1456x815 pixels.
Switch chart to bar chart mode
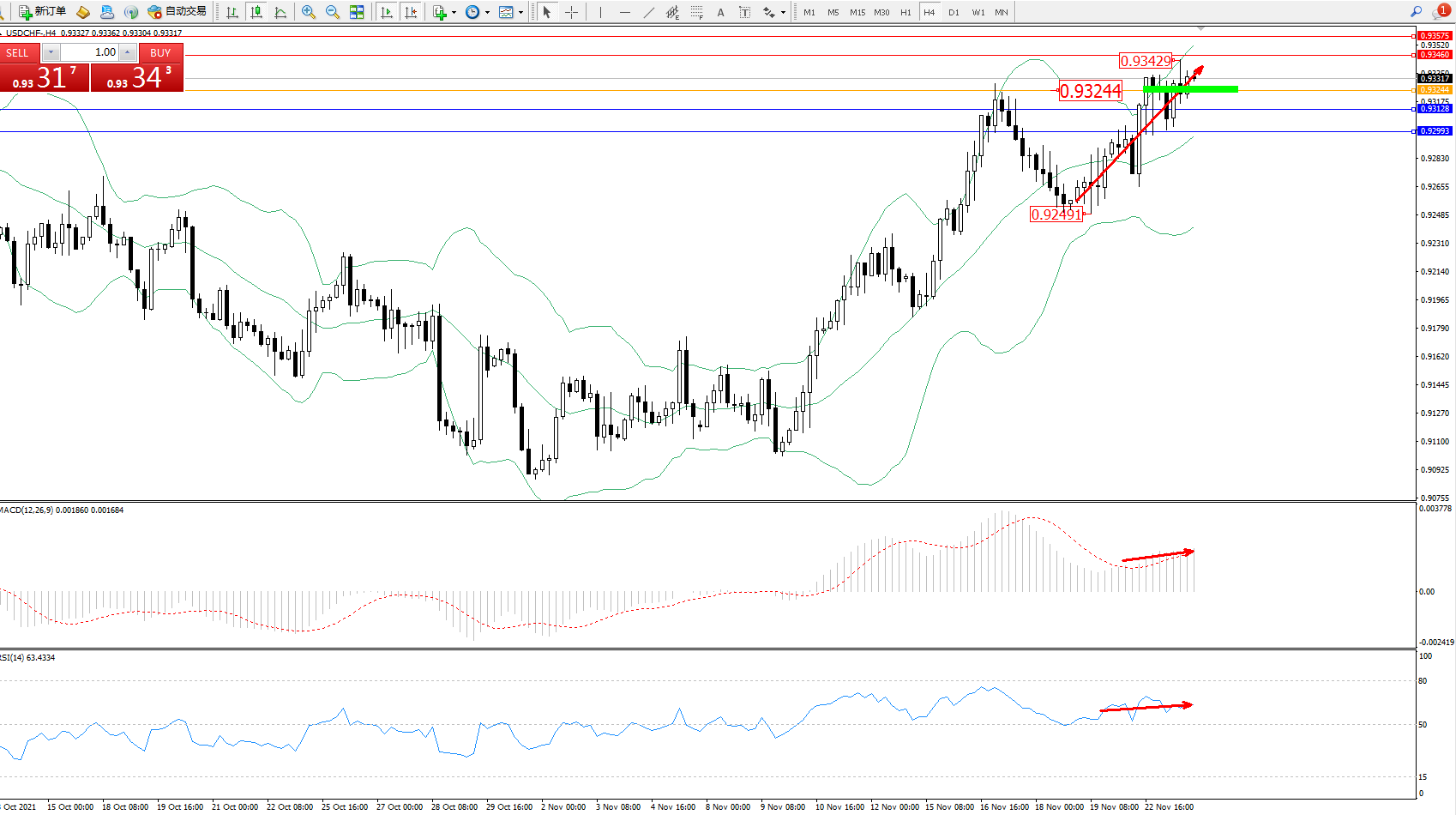(x=232, y=12)
